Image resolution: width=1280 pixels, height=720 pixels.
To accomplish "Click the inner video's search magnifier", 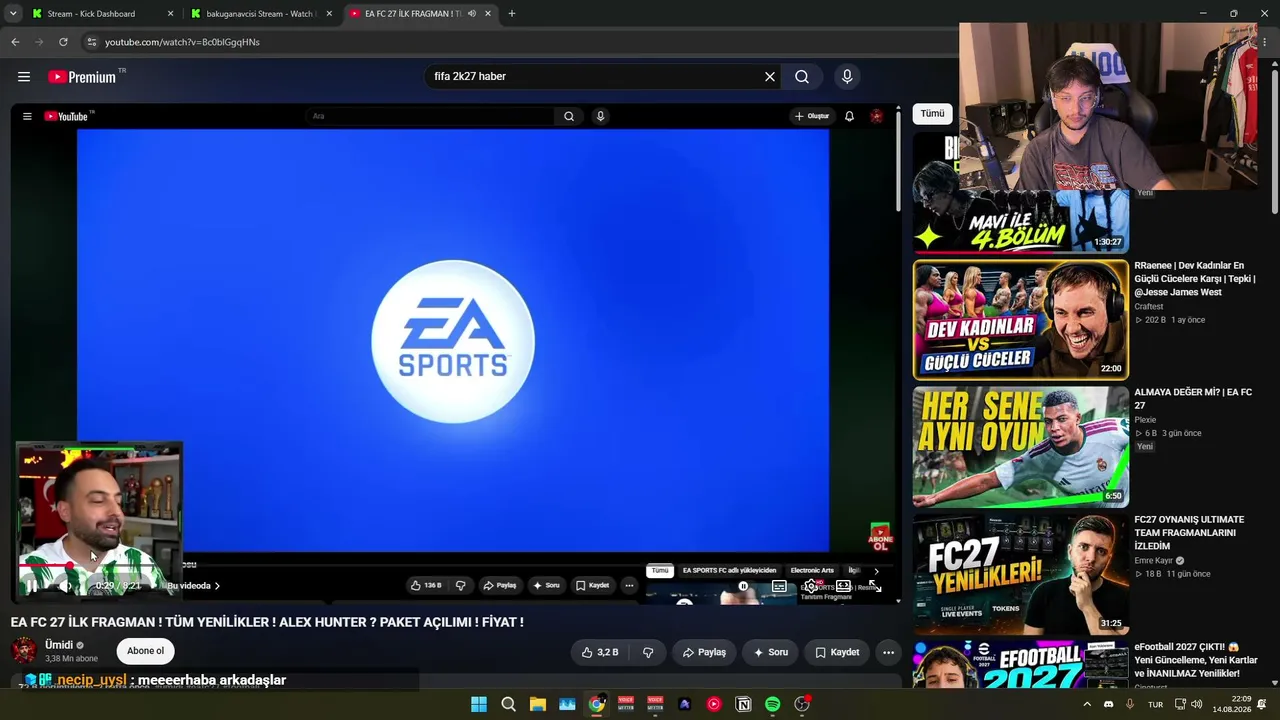I will (x=569, y=116).
